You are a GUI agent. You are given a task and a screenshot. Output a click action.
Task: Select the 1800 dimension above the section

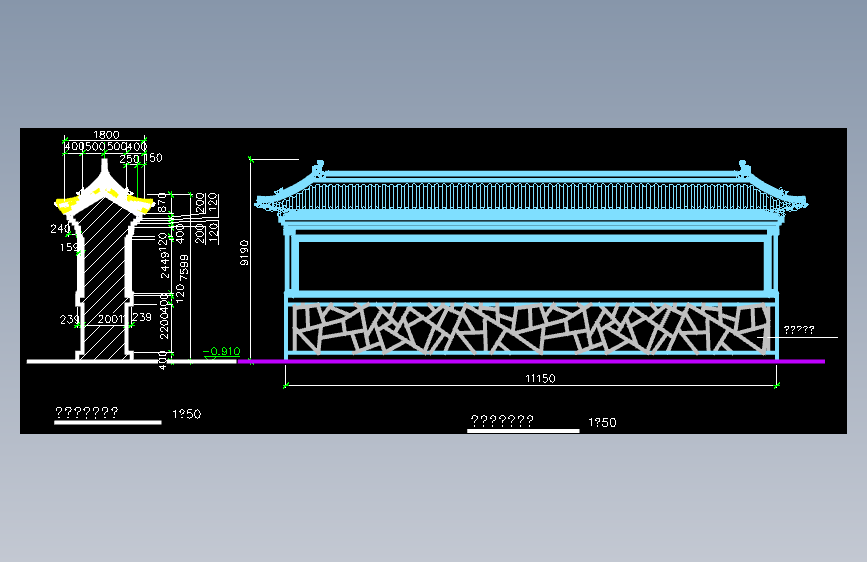coord(106,134)
